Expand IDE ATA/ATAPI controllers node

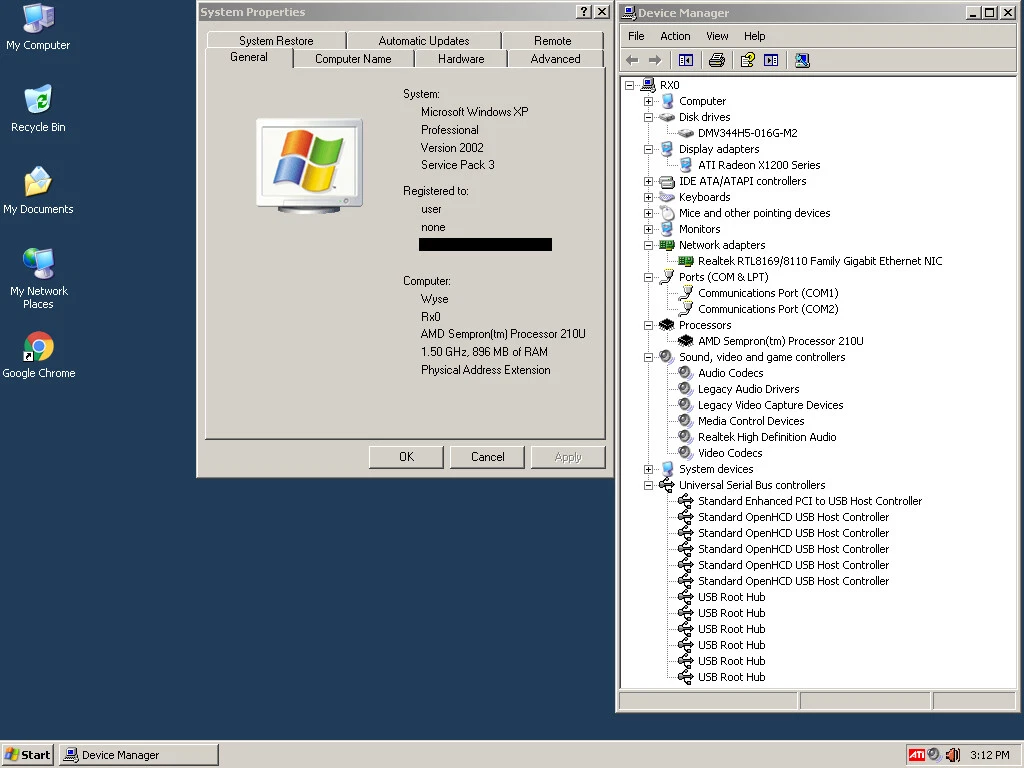(648, 182)
